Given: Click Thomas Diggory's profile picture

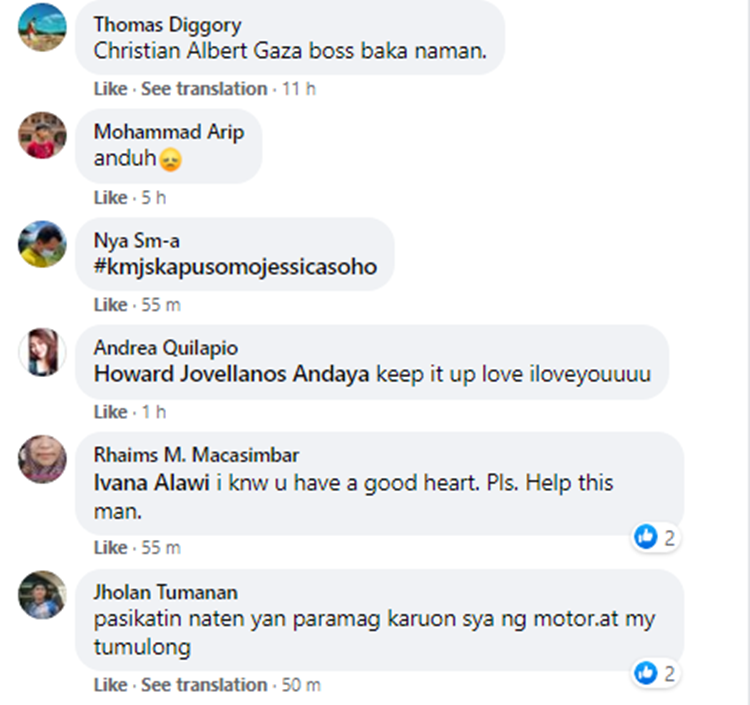Looking at the screenshot, I should tap(43, 28).
